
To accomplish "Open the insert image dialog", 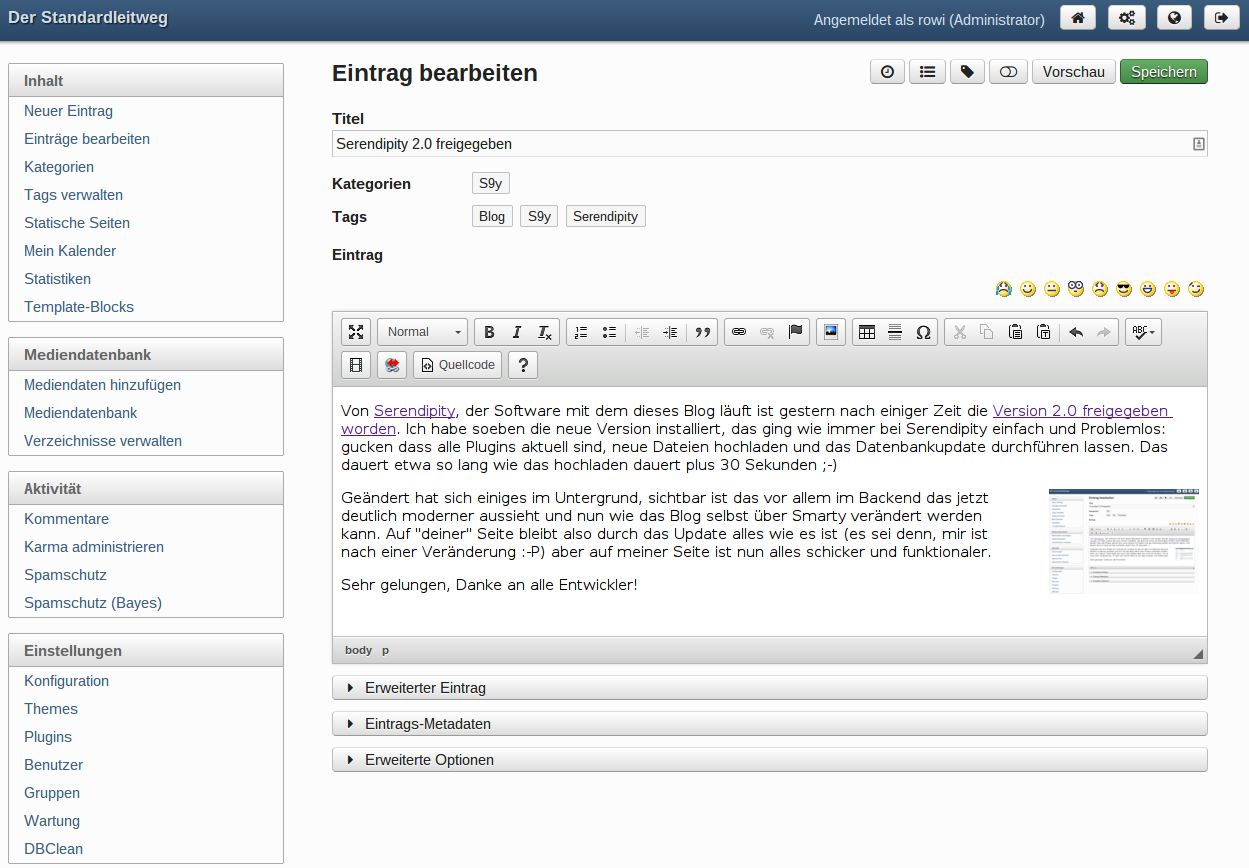I will (830, 332).
